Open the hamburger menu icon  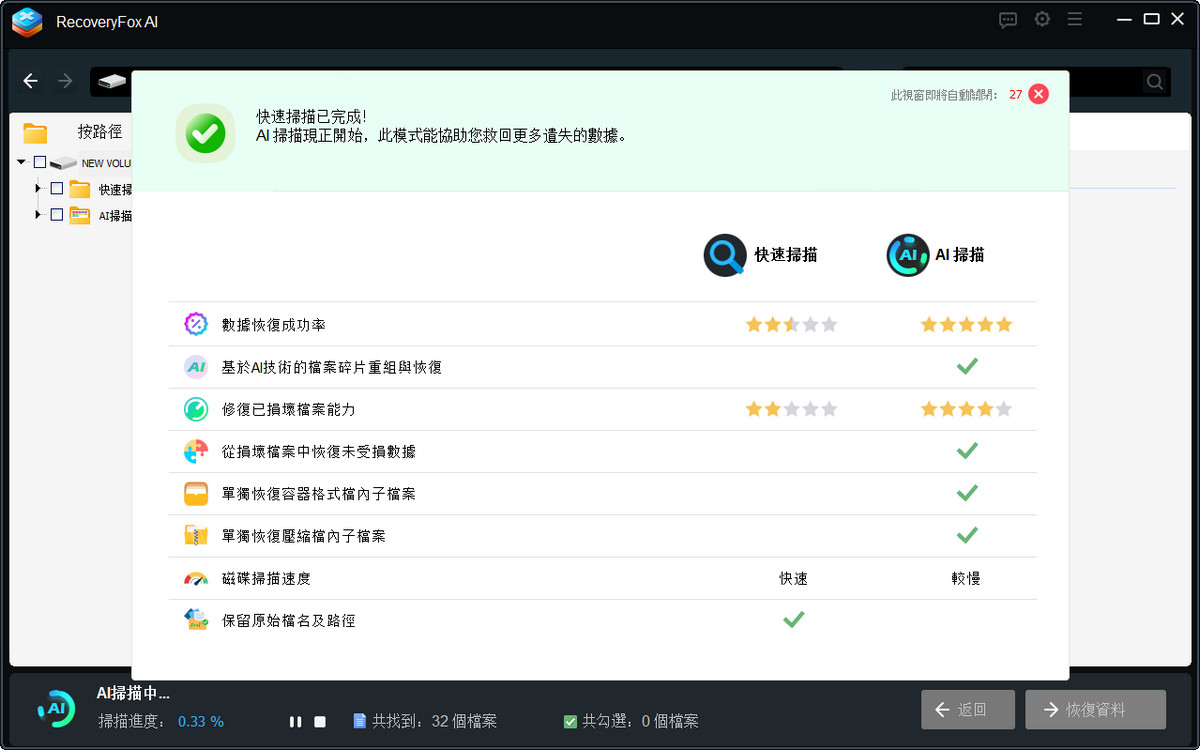click(x=1075, y=19)
